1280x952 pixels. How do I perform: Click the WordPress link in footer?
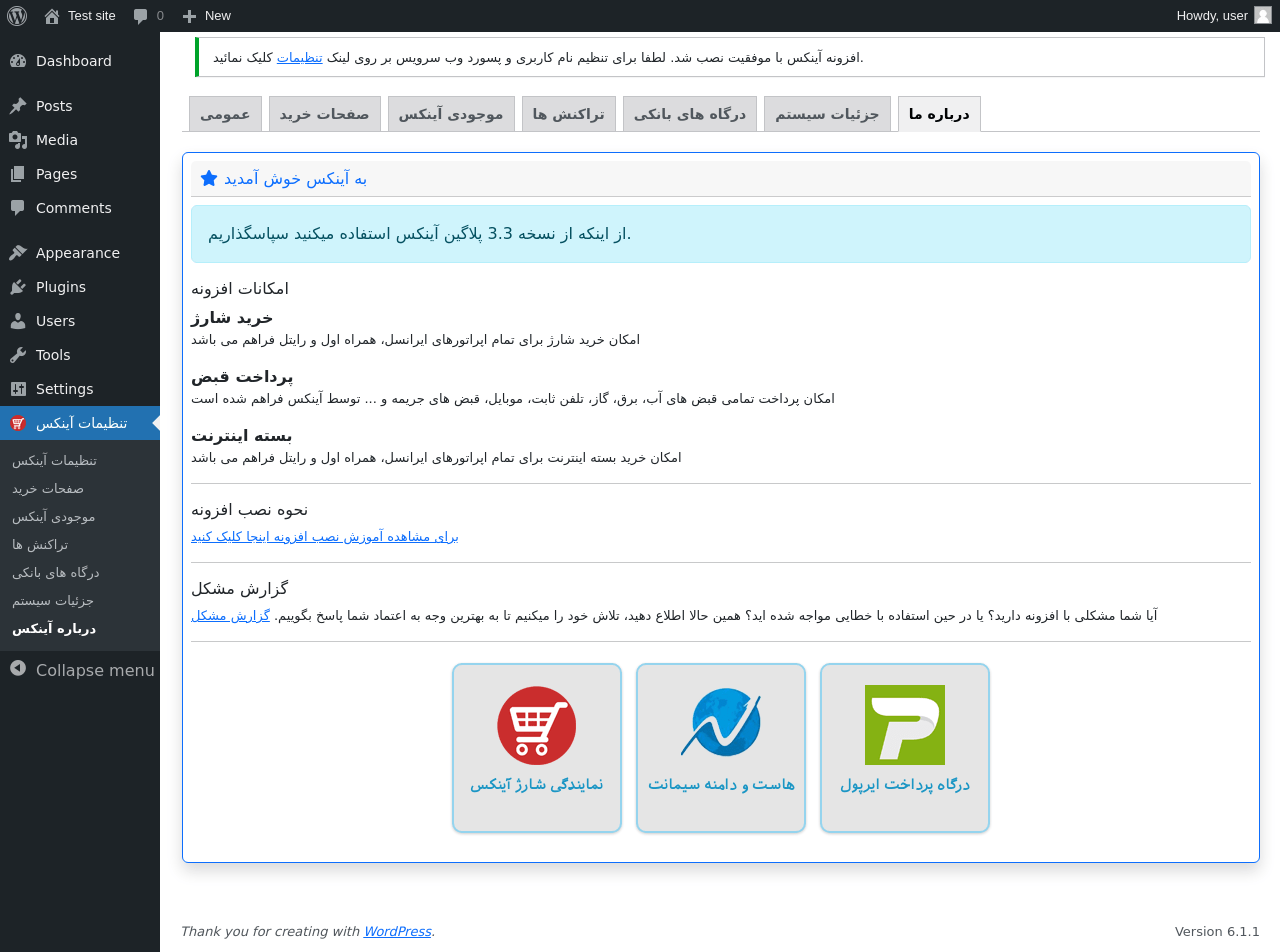pyautogui.click(x=397, y=931)
